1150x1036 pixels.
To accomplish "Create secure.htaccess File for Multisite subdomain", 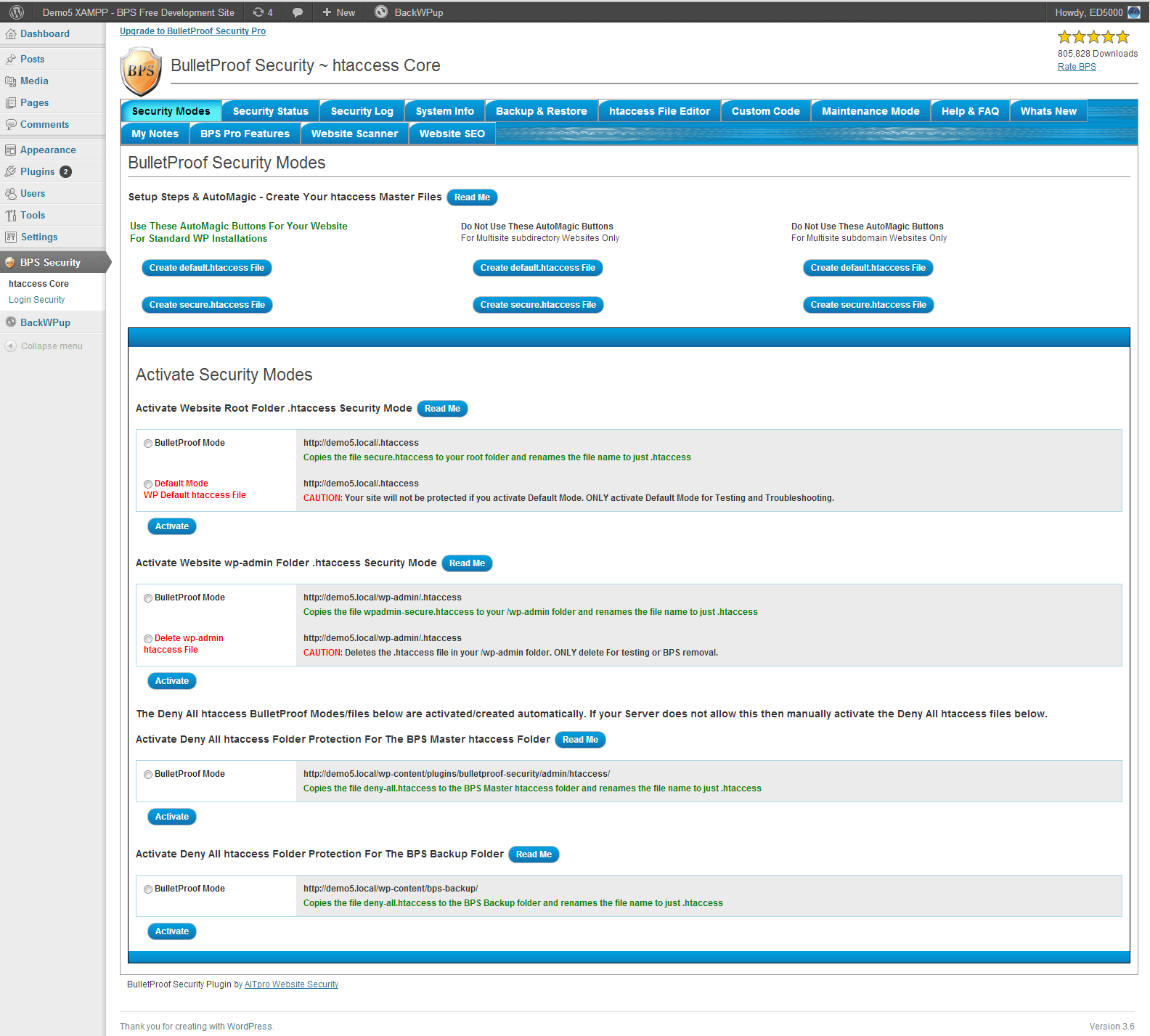I will click(x=868, y=305).
